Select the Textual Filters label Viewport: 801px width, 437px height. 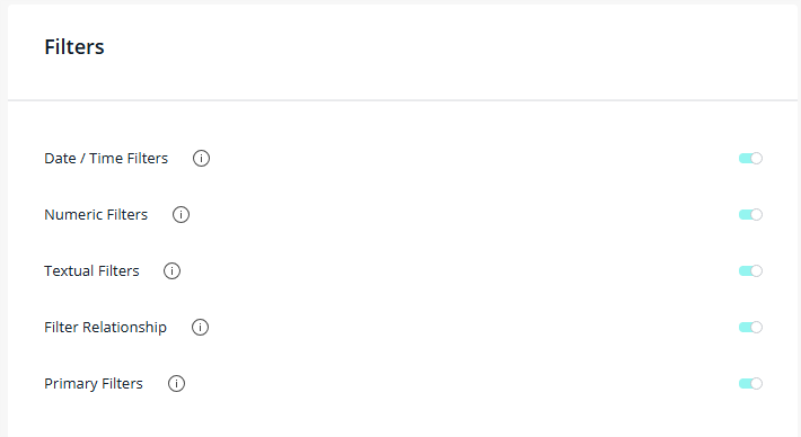click(x=91, y=271)
